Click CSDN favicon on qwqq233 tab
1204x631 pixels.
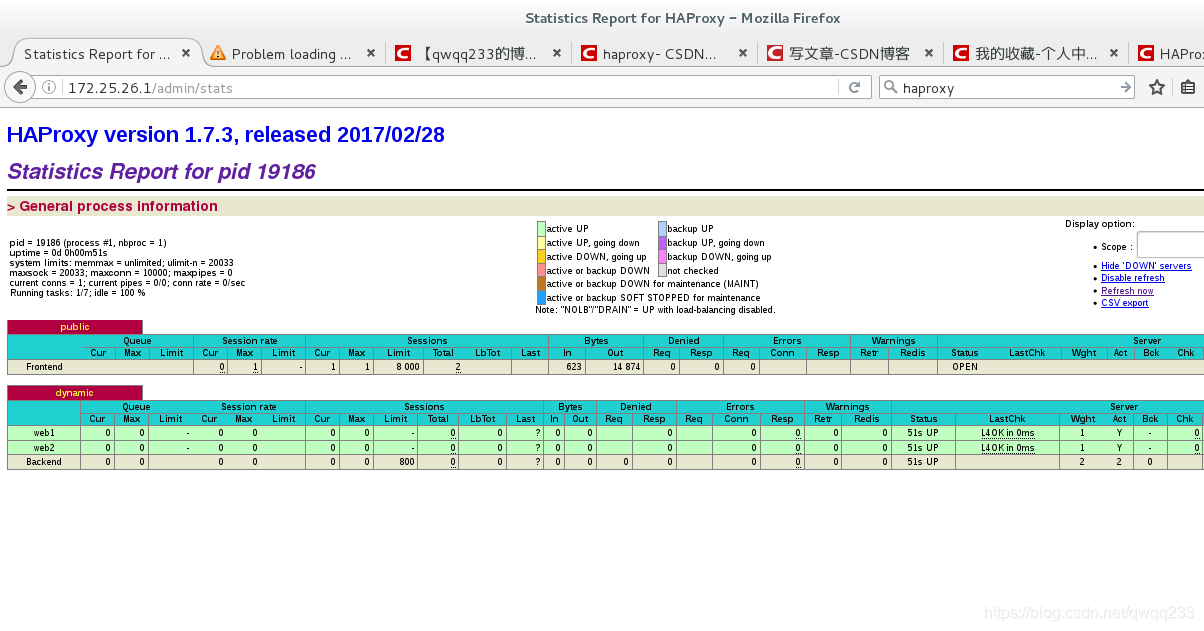pyautogui.click(x=403, y=54)
